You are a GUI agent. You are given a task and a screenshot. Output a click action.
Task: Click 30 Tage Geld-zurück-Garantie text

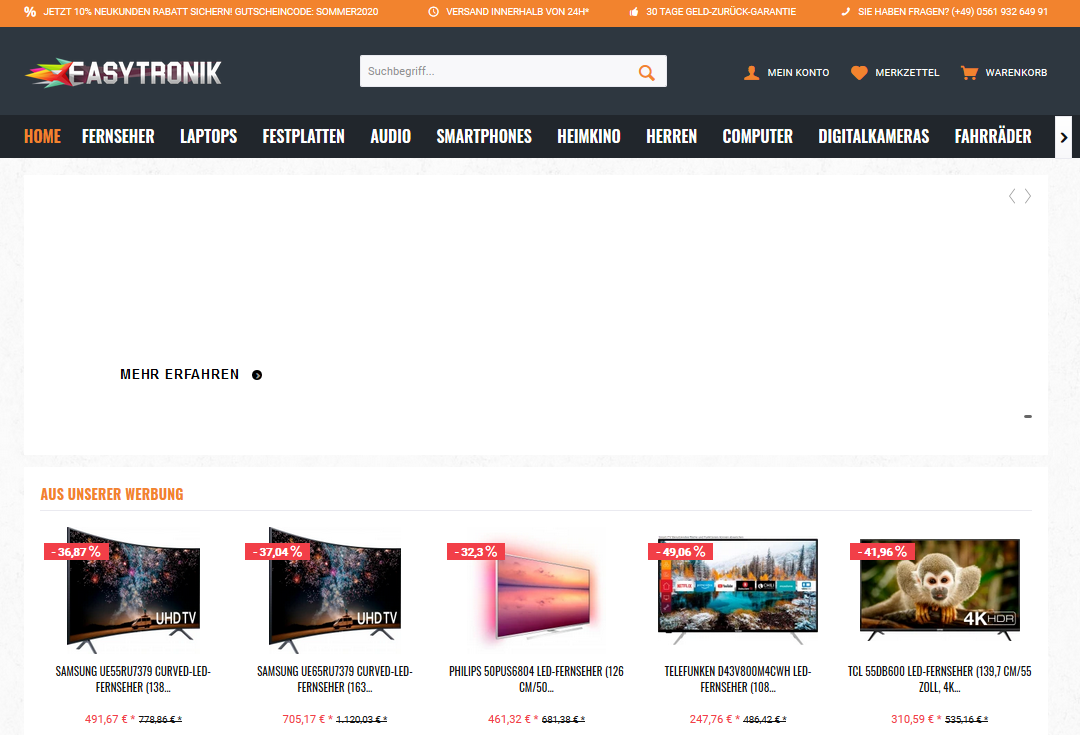tap(721, 12)
